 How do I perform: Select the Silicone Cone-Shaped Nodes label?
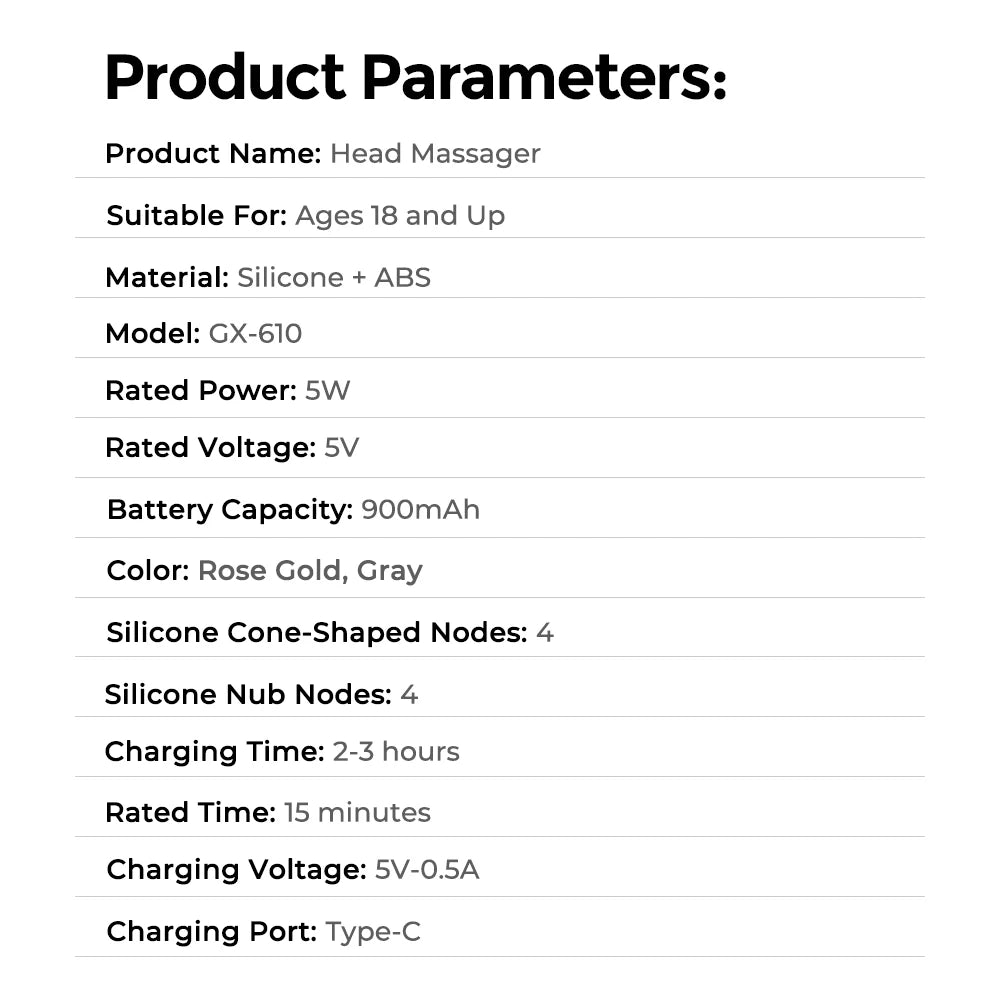point(317,633)
